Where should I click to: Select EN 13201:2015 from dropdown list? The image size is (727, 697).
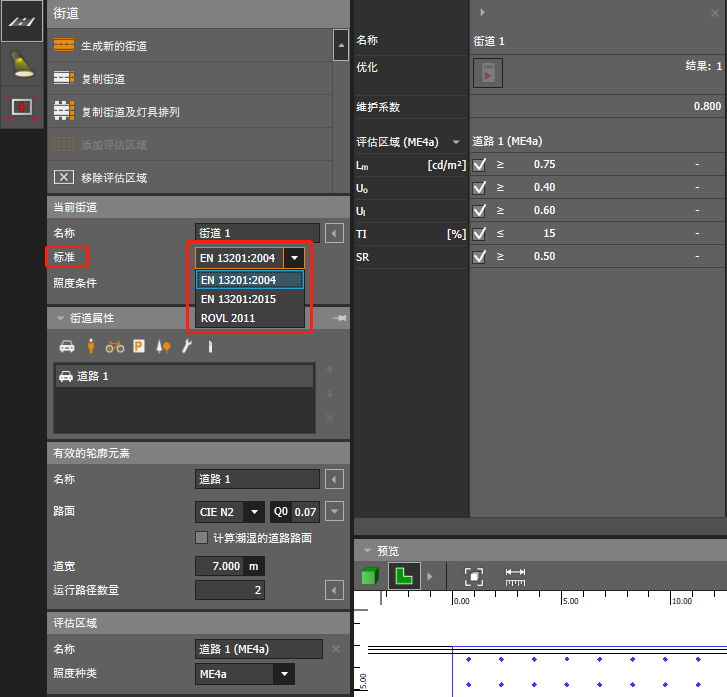250,299
